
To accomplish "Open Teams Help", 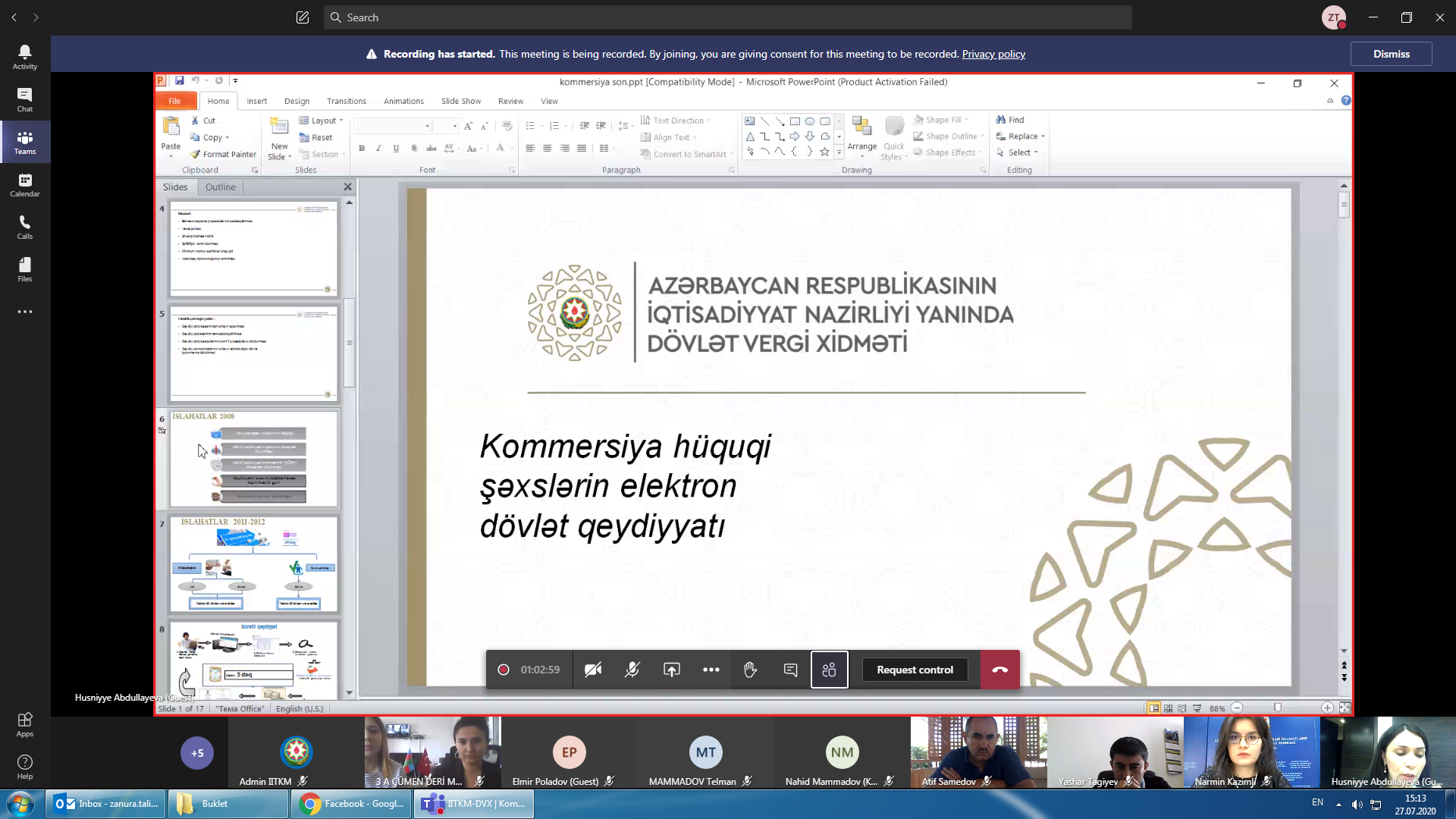I will tap(25, 767).
